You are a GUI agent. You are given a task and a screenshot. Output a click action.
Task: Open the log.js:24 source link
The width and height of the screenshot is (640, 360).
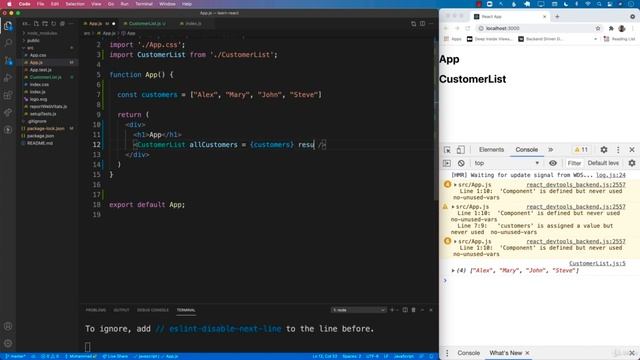pos(611,175)
